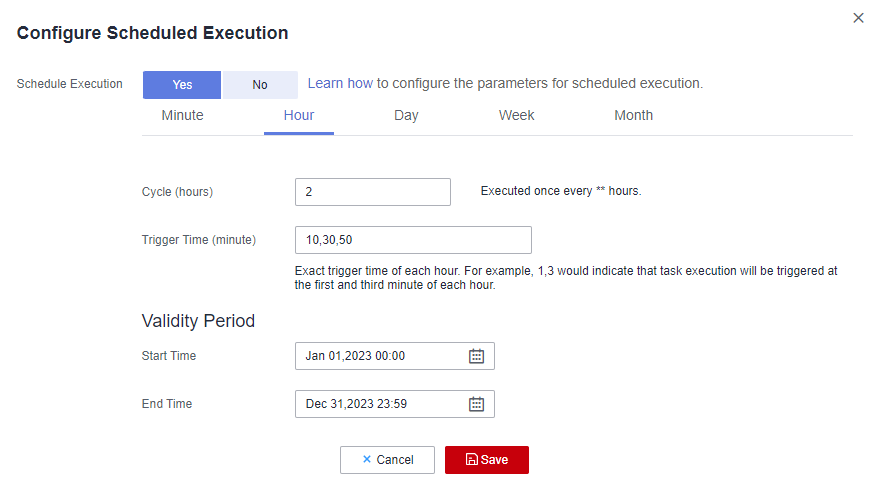
Task: Click the End Time date field
Action: click(x=380, y=404)
